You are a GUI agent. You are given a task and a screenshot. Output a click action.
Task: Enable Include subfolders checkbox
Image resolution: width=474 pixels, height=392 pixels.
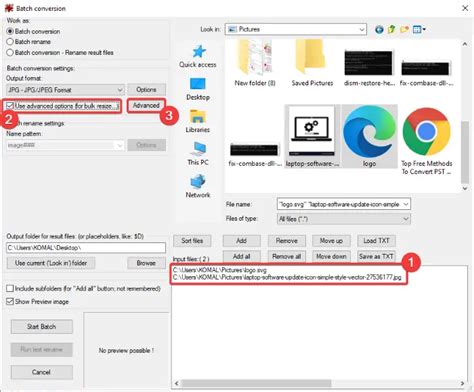point(10,288)
